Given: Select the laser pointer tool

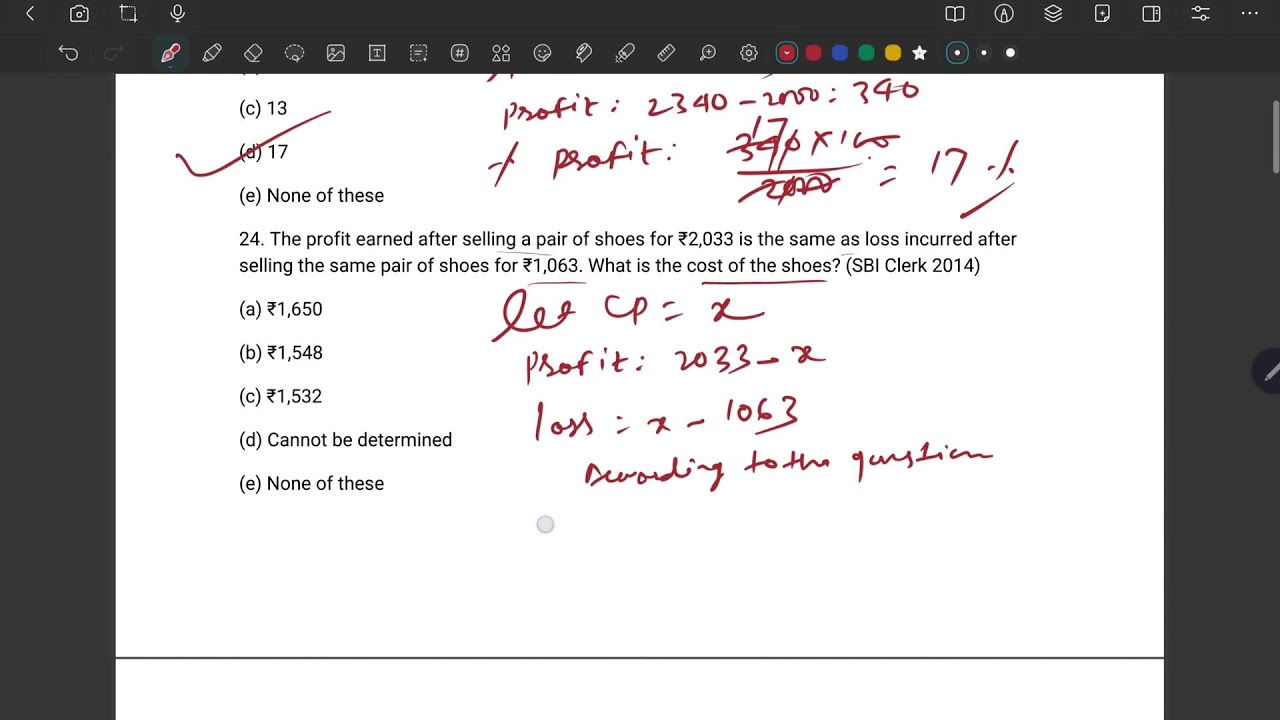Looking at the screenshot, I should [x=625, y=53].
